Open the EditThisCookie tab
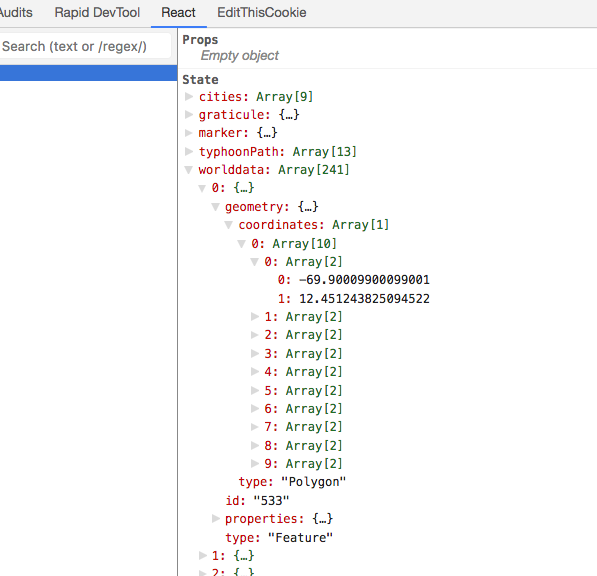Viewport: 597px width, 576px height. [x=262, y=13]
